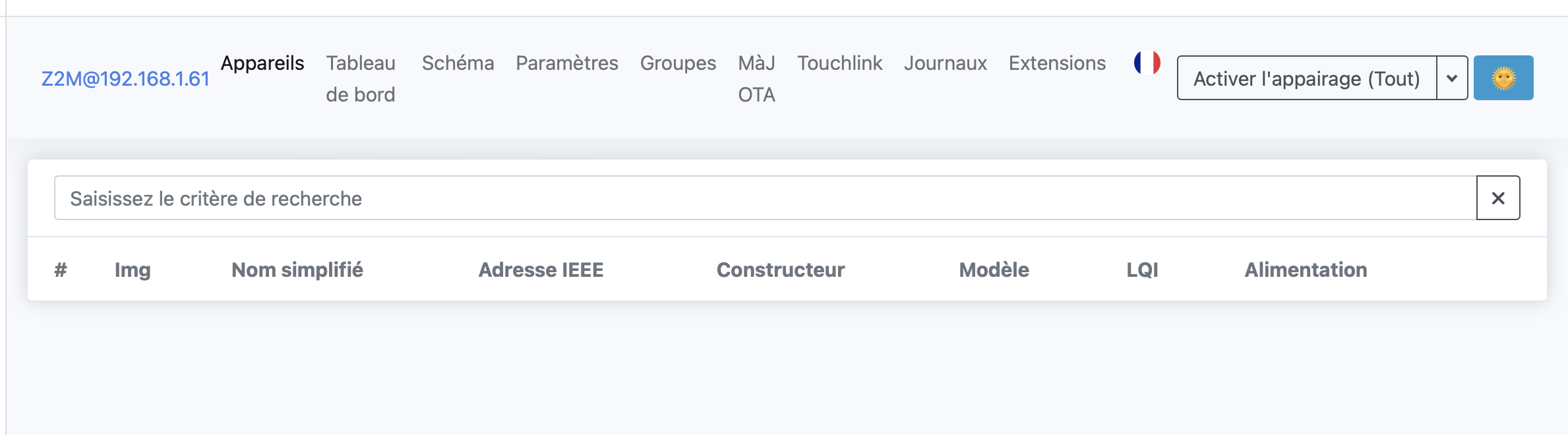
Task: Sort by Constructeur column header
Action: click(781, 270)
